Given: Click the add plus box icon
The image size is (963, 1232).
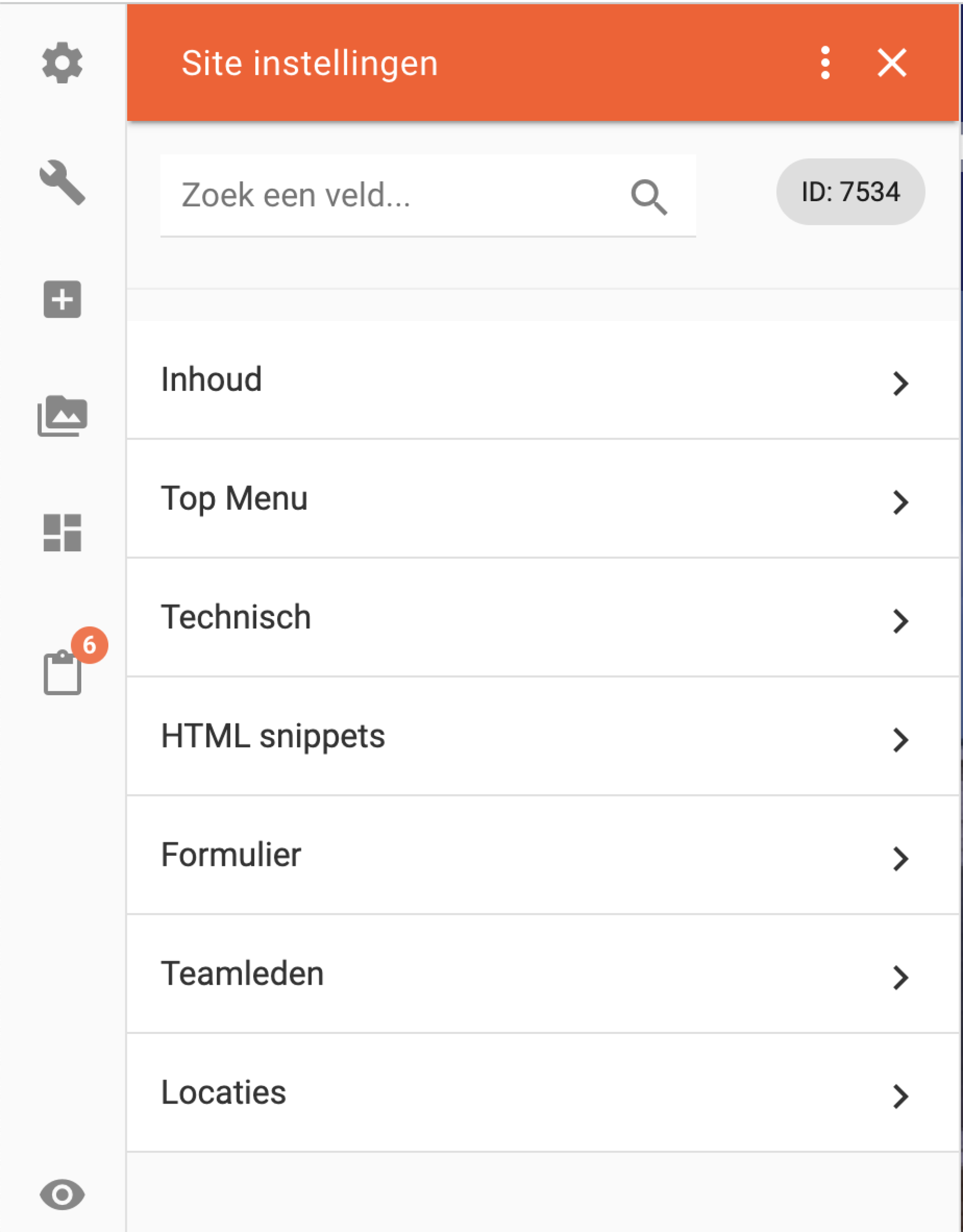Looking at the screenshot, I should click(x=62, y=299).
